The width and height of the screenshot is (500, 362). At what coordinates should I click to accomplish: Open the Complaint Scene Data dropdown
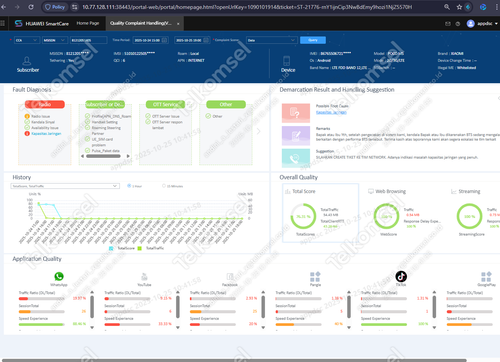(272, 40)
